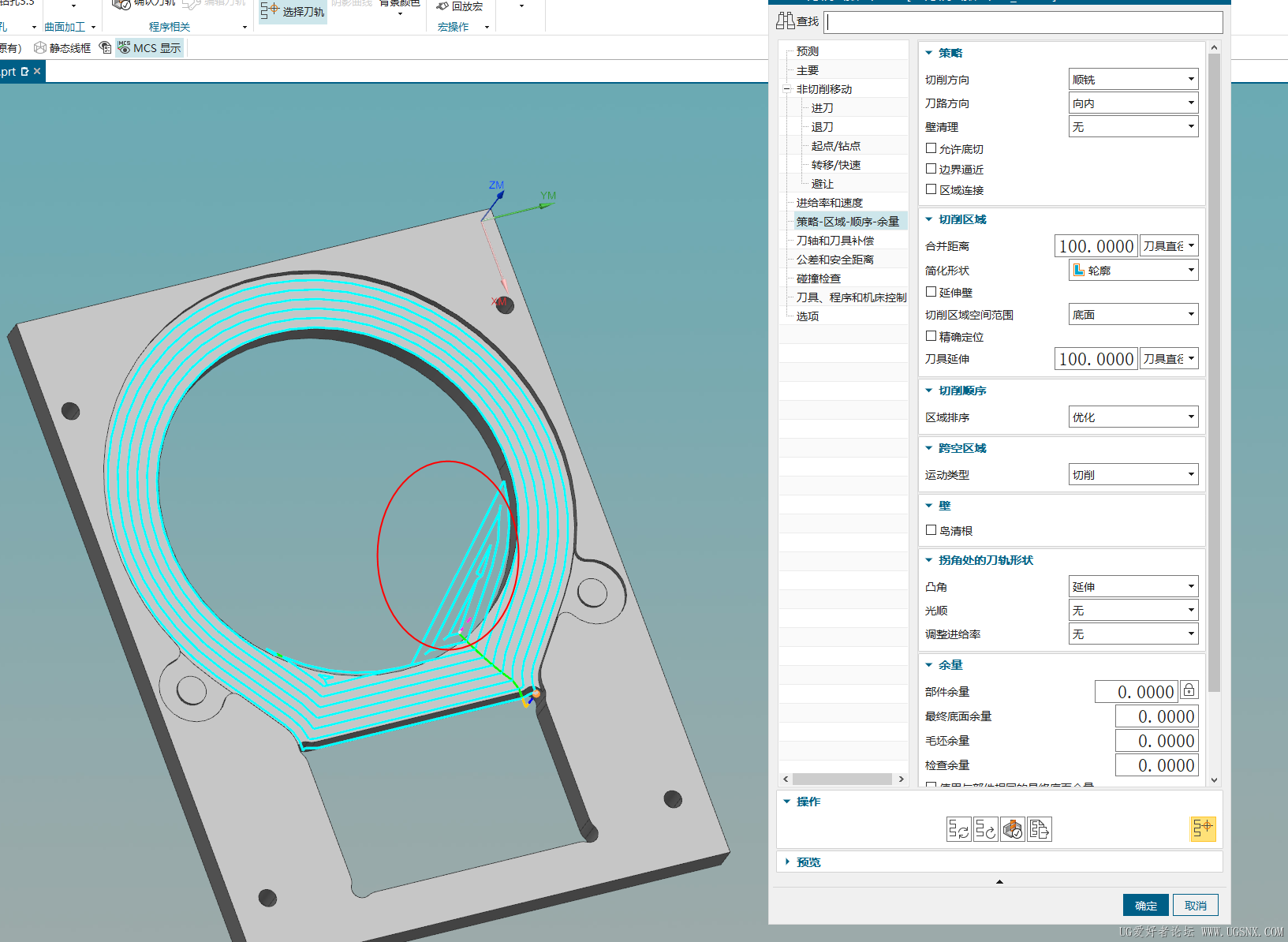Viewport: 1288px width, 942px height.
Task: Click the small collapse-dialog arrow above 确定
Action: (999, 881)
